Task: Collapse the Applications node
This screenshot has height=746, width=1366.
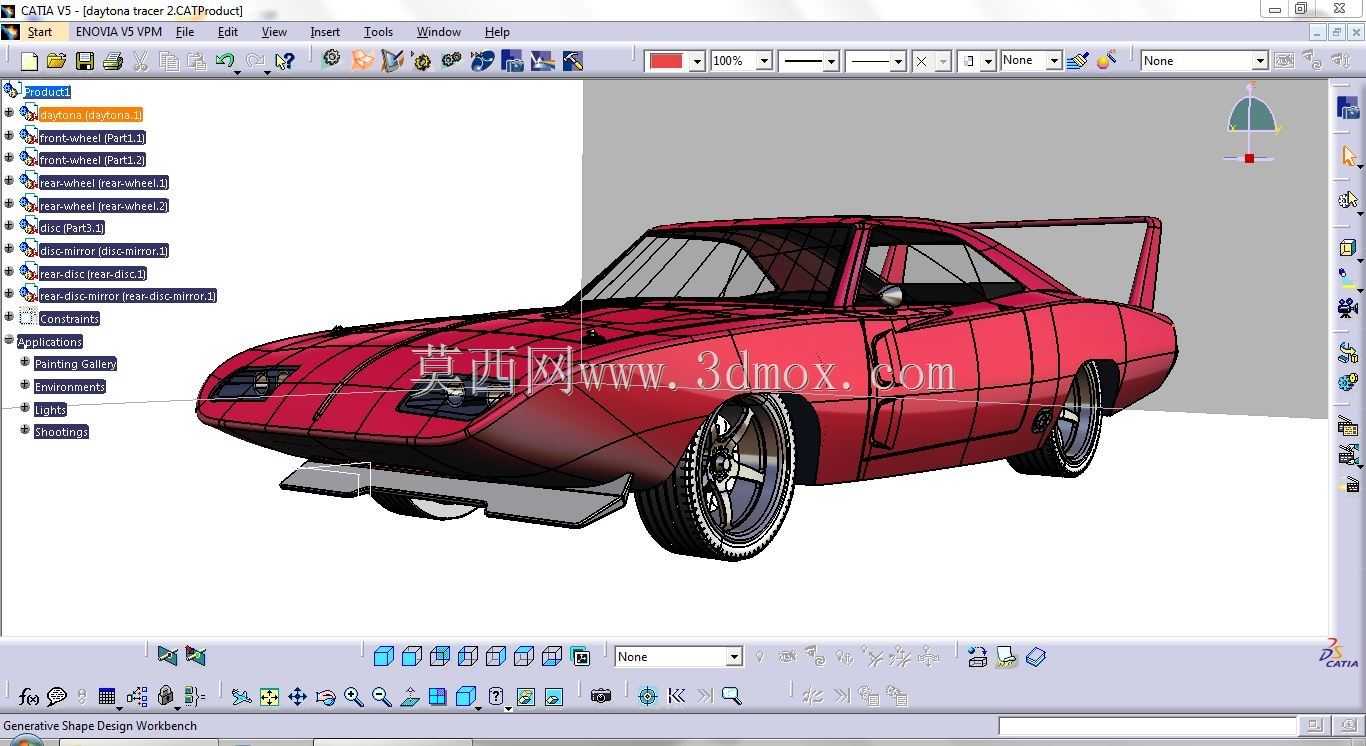Action: click(9, 340)
